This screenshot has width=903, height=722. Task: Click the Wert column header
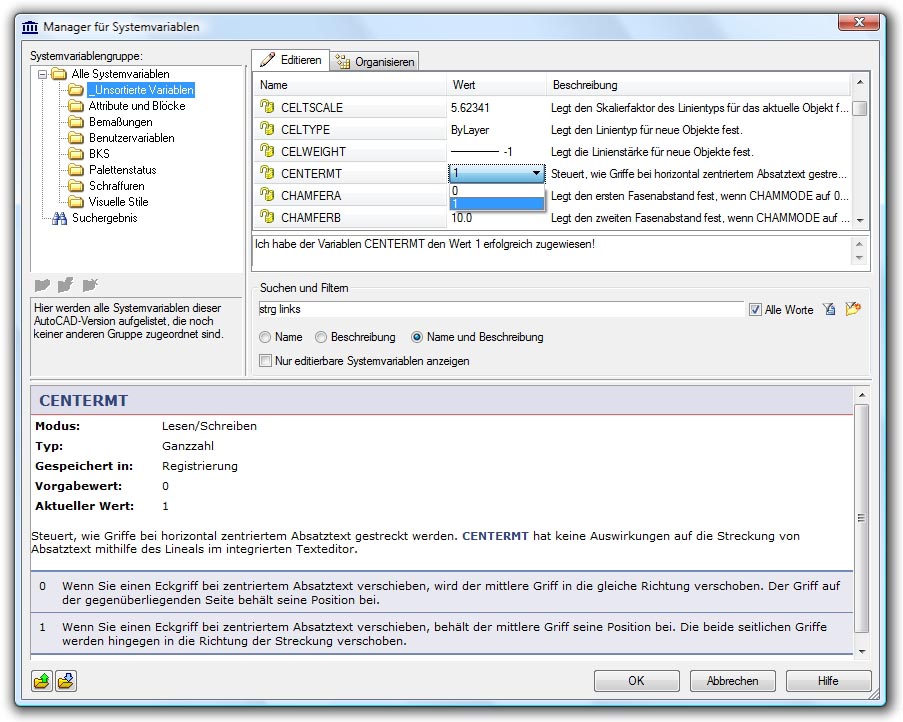pos(496,85)
